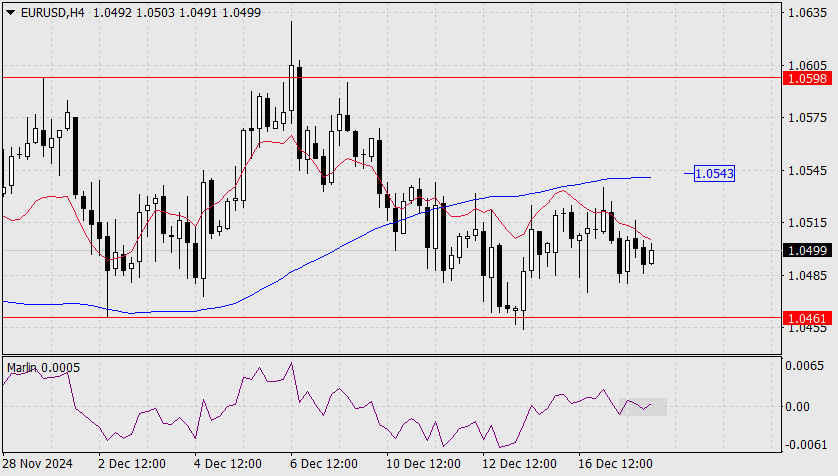Image resolution: width=838 pixels, height=476 pixels.
Task: Click the Marlin 0.0005 indicator label
Action: tap(43, 368)
